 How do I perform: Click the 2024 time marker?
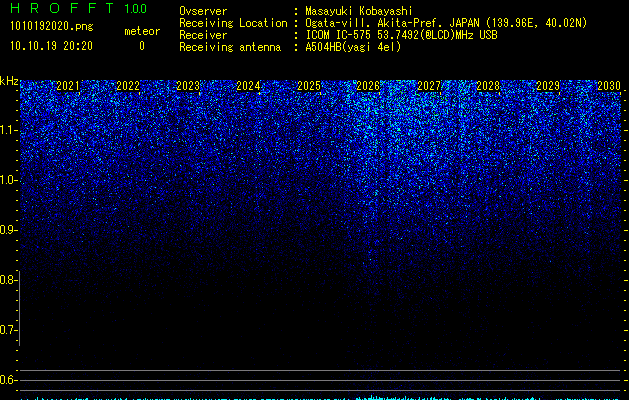click(248, 86)
